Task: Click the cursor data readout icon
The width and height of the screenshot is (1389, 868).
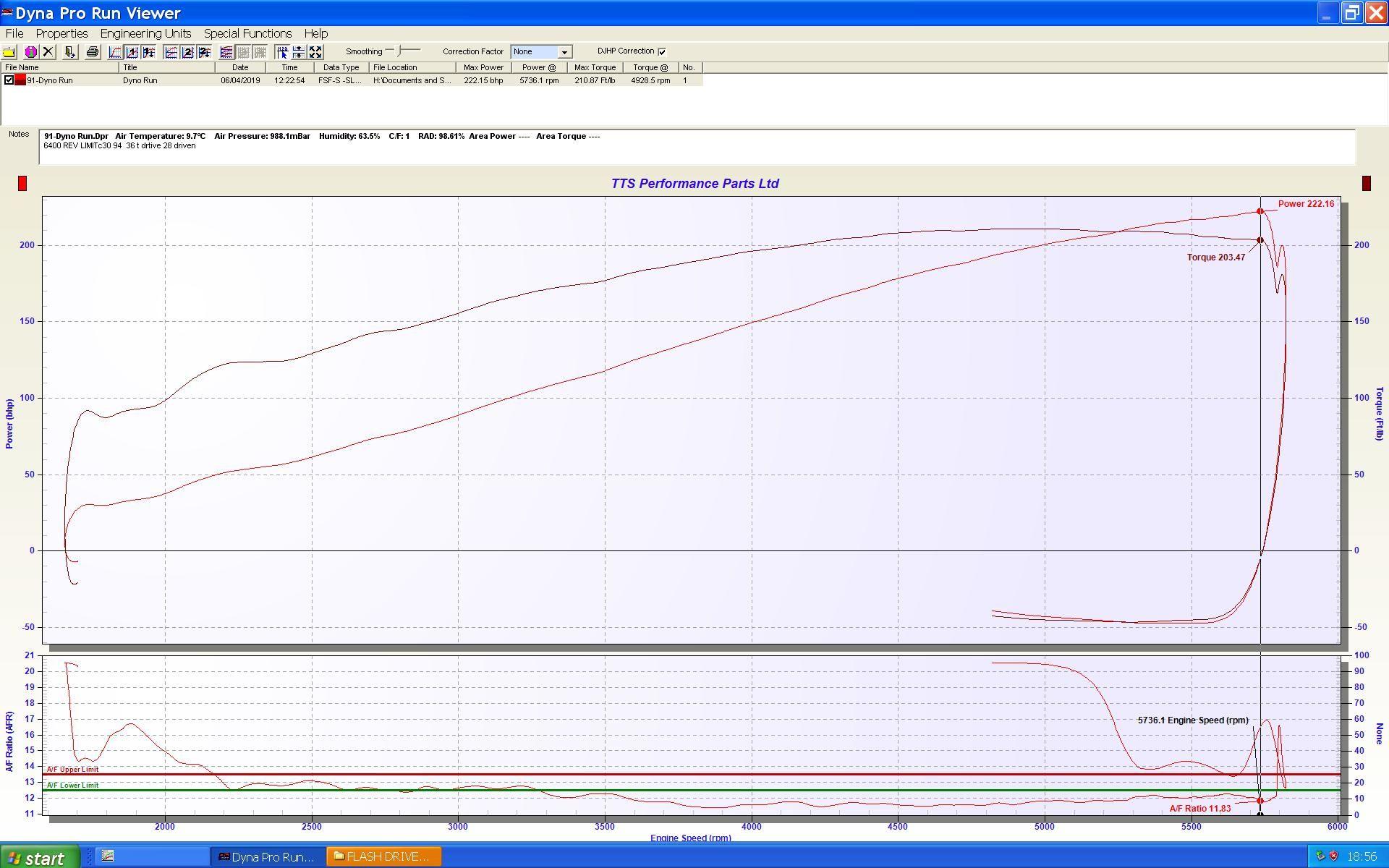Action: 282,52
